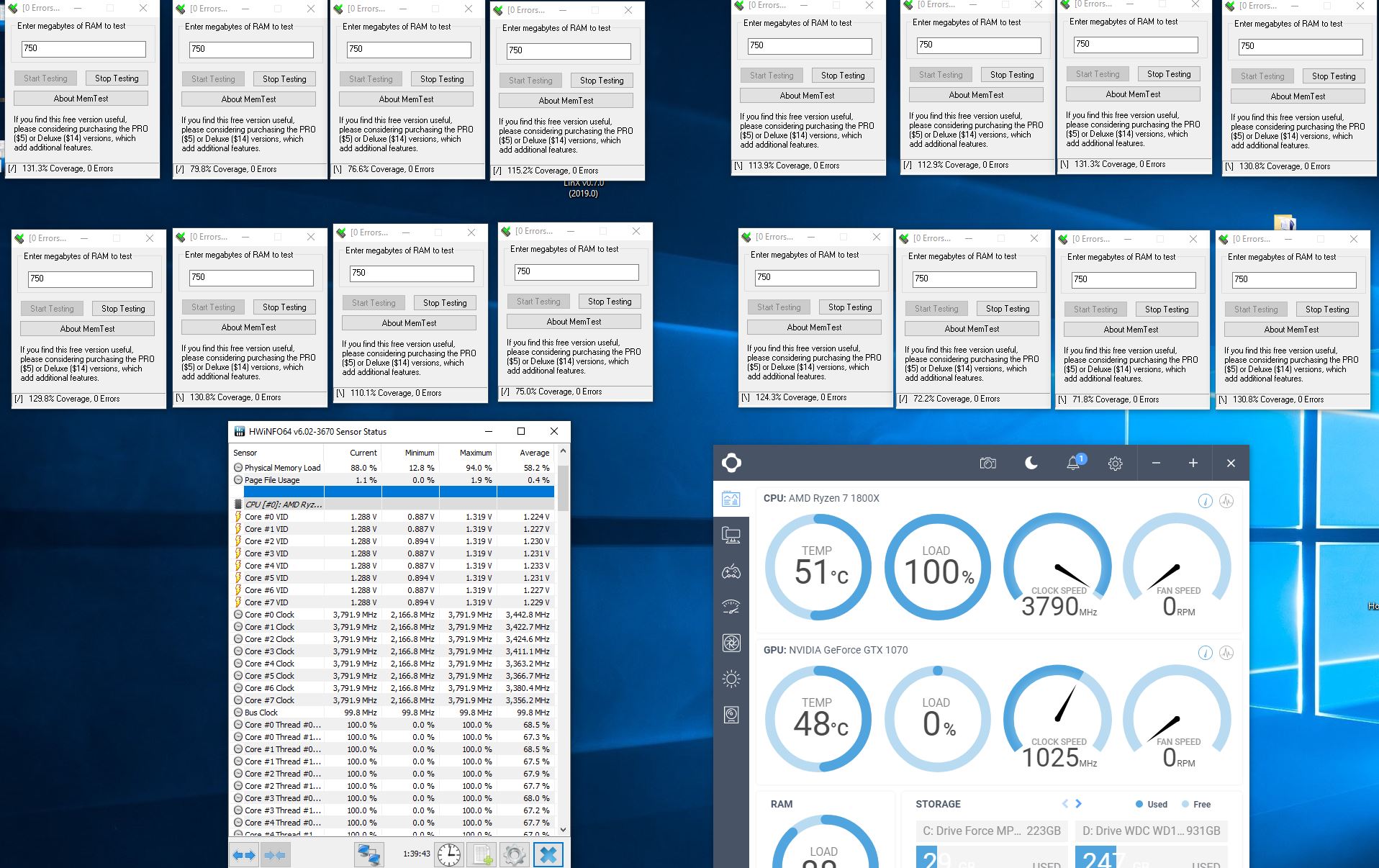The width and height of the screenshot is (1379, 868).
Task: Click the GPU temperature 48°C gauge
Action: pos(818,719)
